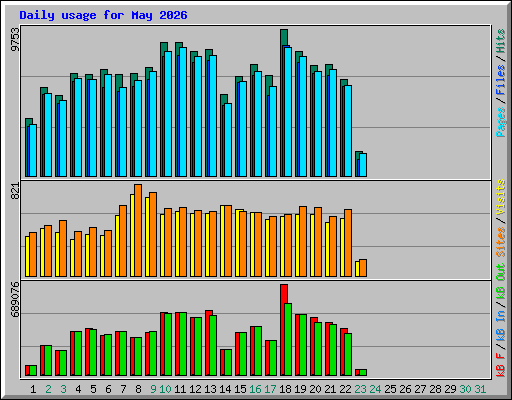
Task: Click the Files legend label
Action: click(x=501, y=79)
